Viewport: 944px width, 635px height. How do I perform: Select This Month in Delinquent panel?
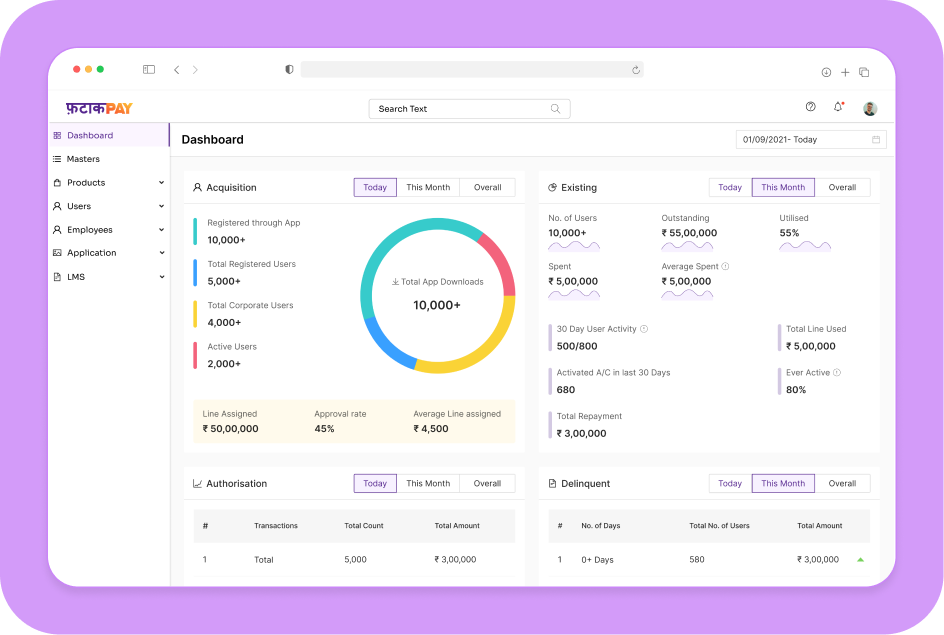point(783,483)
